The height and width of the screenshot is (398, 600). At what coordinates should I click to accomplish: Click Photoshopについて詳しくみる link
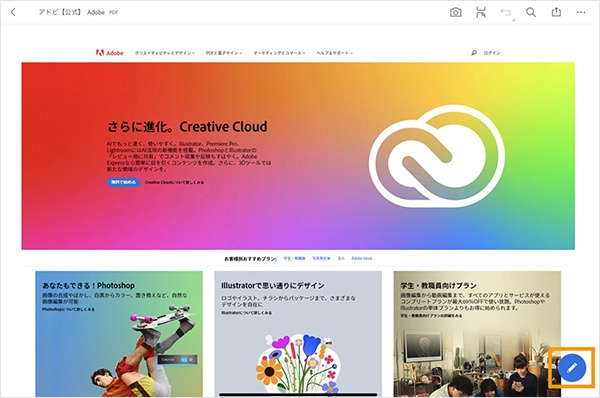click(68, 309)
